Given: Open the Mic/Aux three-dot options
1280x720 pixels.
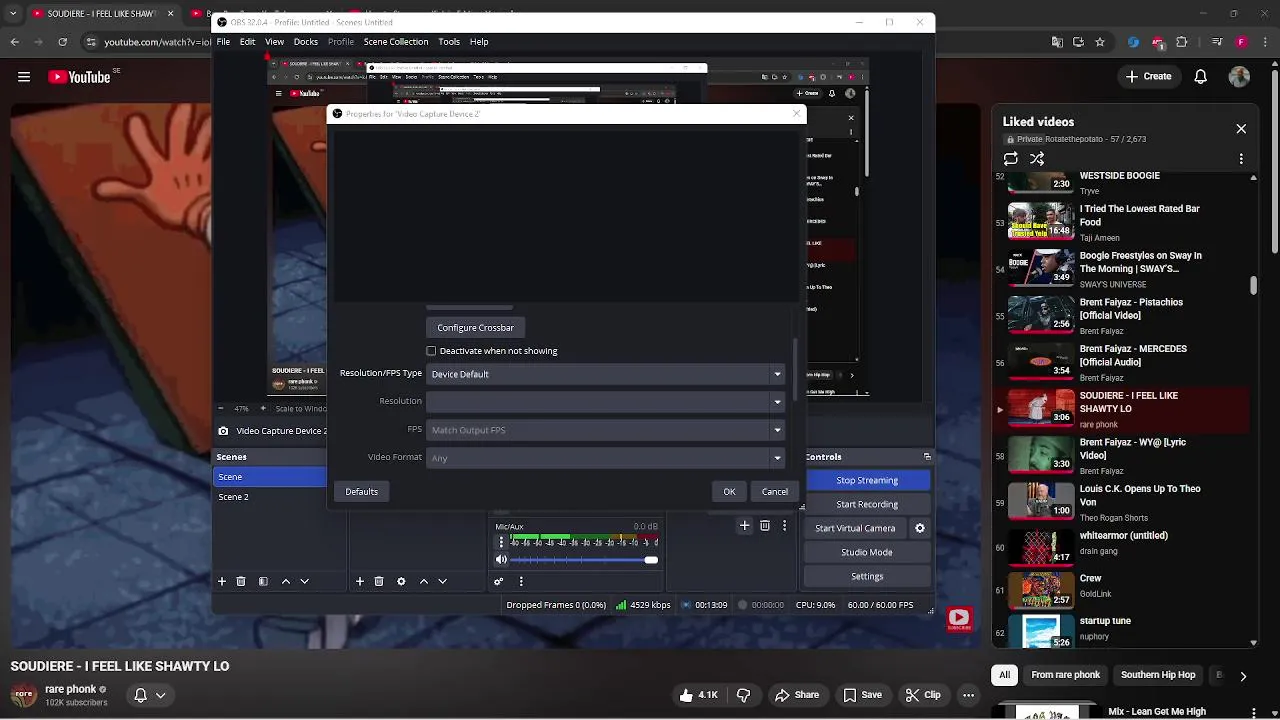Looking at the screenshot, I should click(502, 542).
